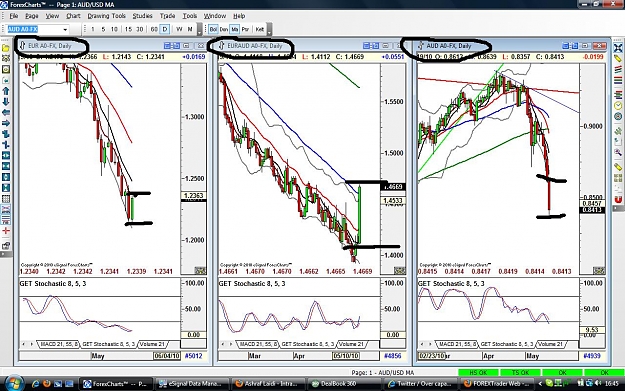Click Internet Explorer icon in taskbar quick launch
This screenshot has height=391, width=625.
(35, 384)
